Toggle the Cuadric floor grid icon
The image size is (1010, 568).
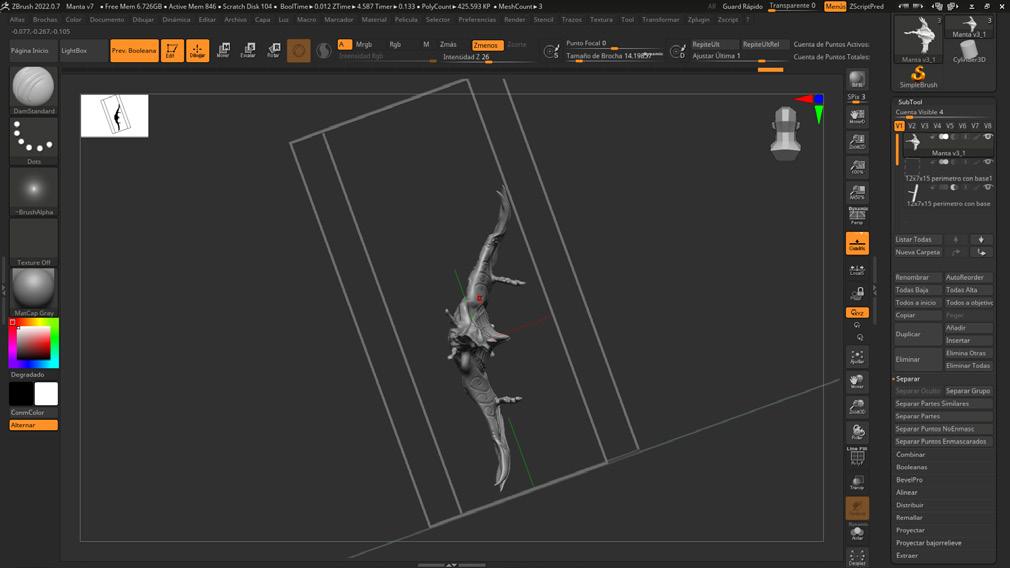point(857,243)
